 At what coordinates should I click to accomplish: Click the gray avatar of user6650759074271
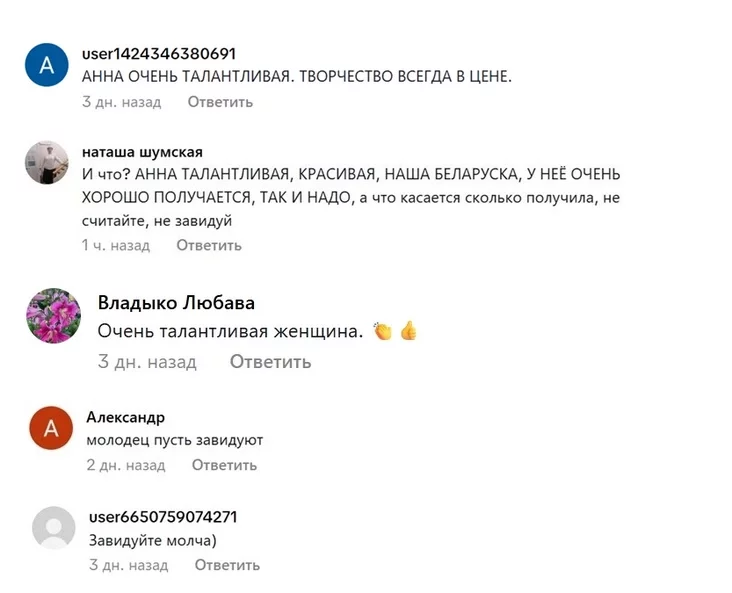pyautogui.click(x=53, y=528)
